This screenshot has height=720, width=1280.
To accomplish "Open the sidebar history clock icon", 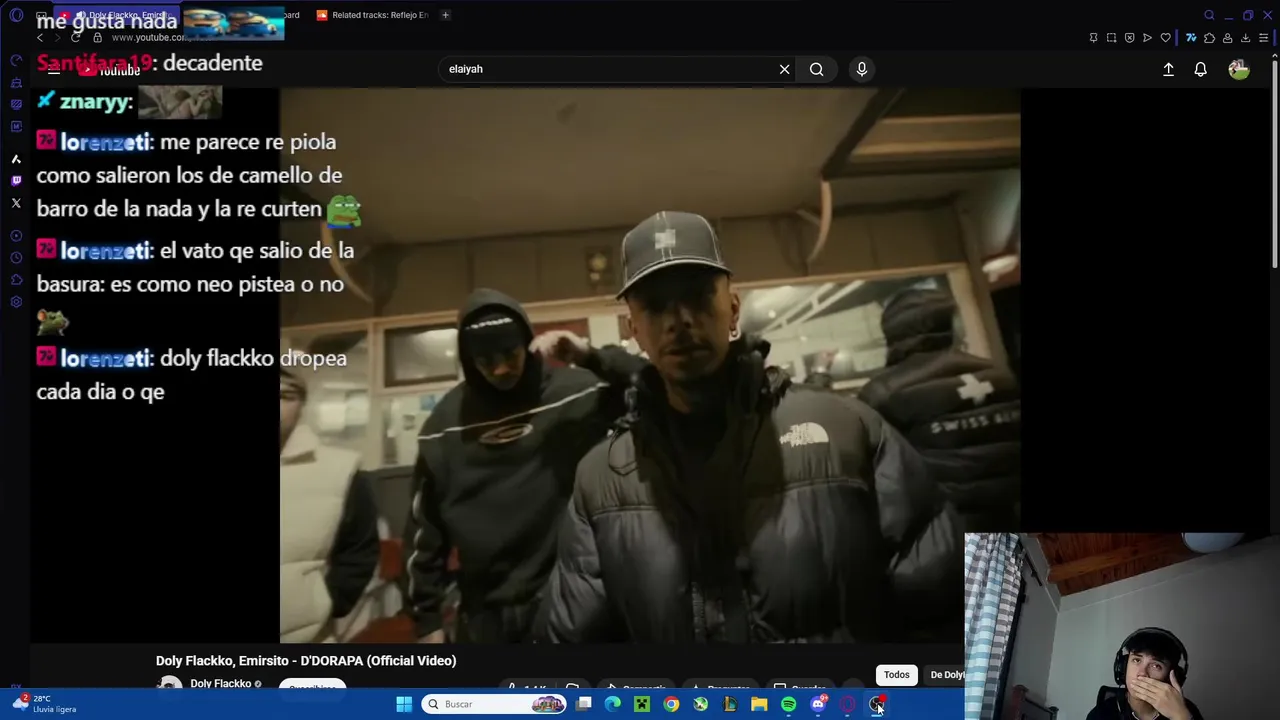I will (16, 258).
